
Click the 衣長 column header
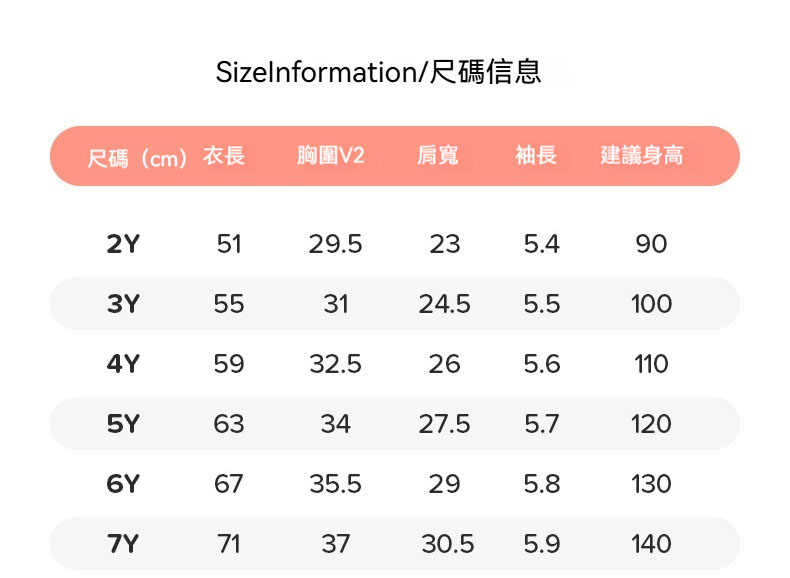(x=224, y=156)
